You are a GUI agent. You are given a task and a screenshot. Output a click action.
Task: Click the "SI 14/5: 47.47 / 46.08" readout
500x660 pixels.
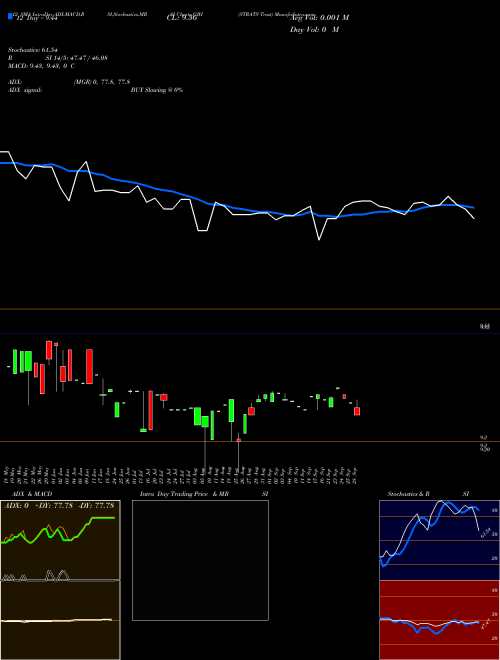(77, 58)
